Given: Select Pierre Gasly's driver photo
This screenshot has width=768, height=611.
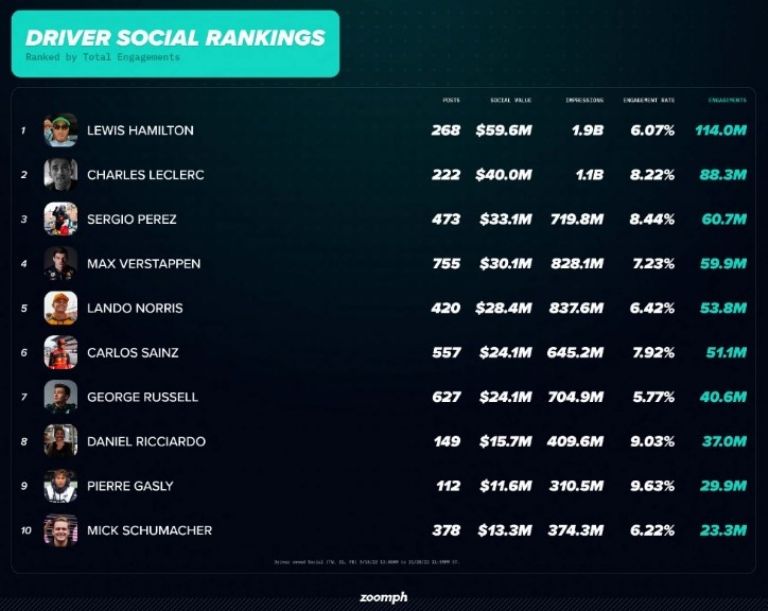Looking at the screenshot, I should [61, 486].
